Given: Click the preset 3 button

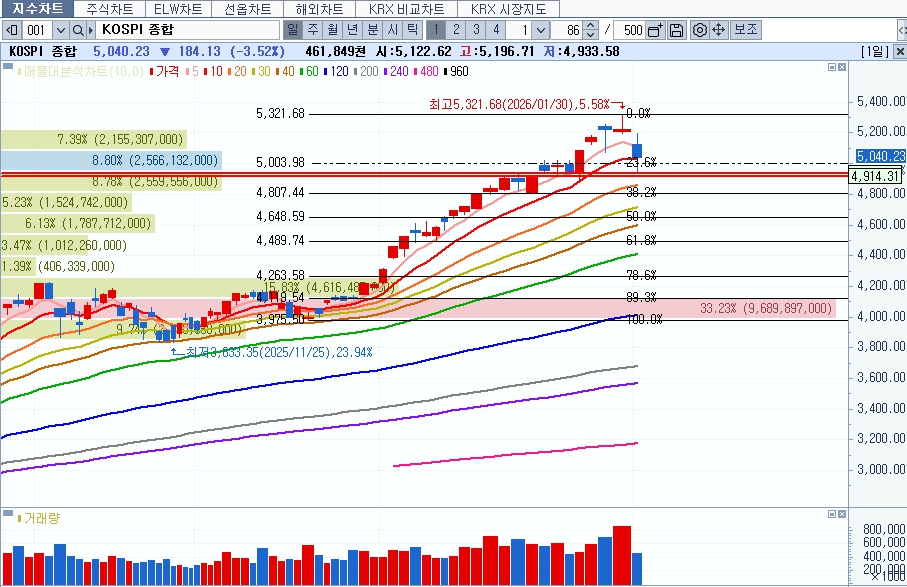Looking at the screenshot, I should pyautogui.click(x=476, y=30).
